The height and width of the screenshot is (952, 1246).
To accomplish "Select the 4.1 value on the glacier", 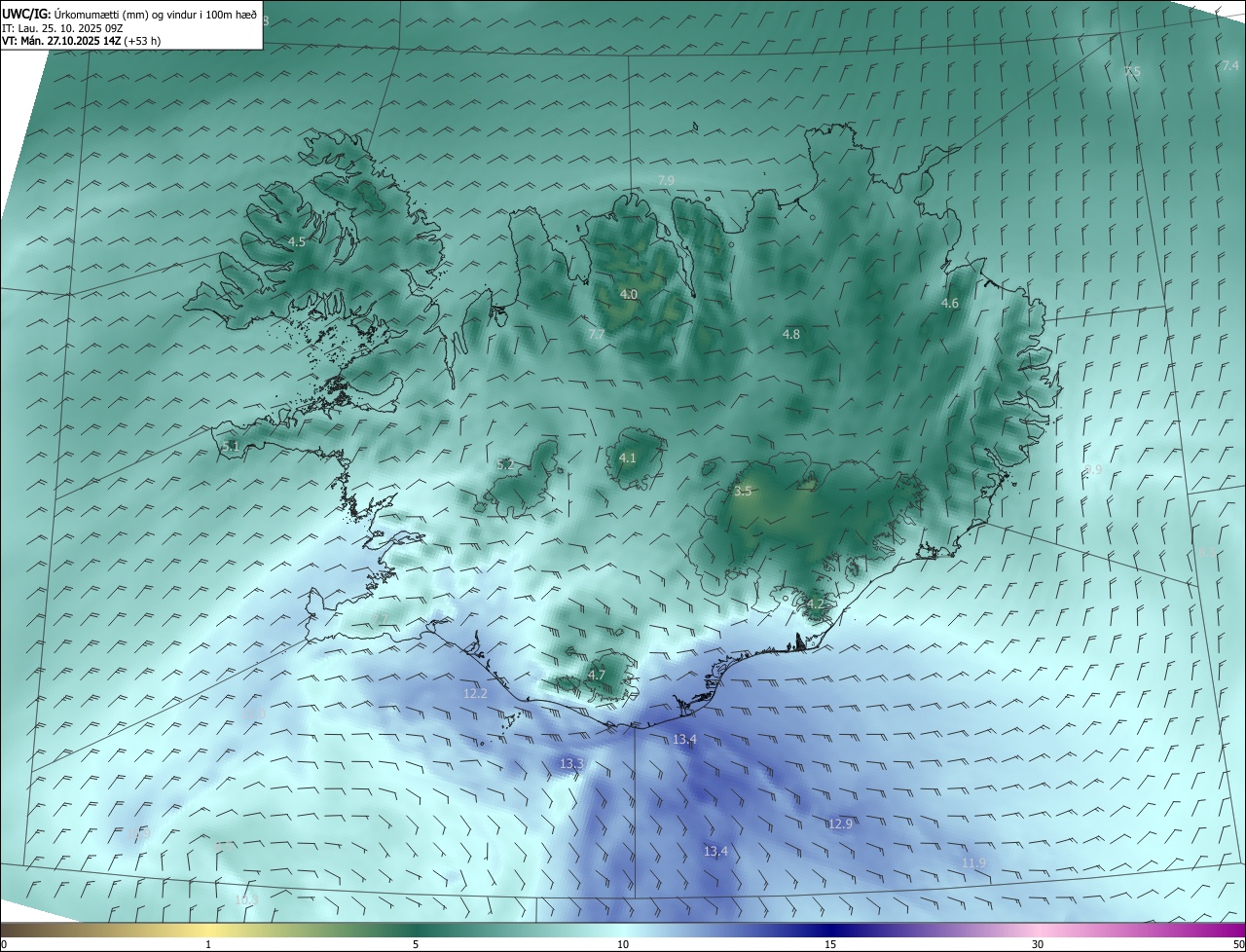I will pyautogui.click(x=628, y=458).
